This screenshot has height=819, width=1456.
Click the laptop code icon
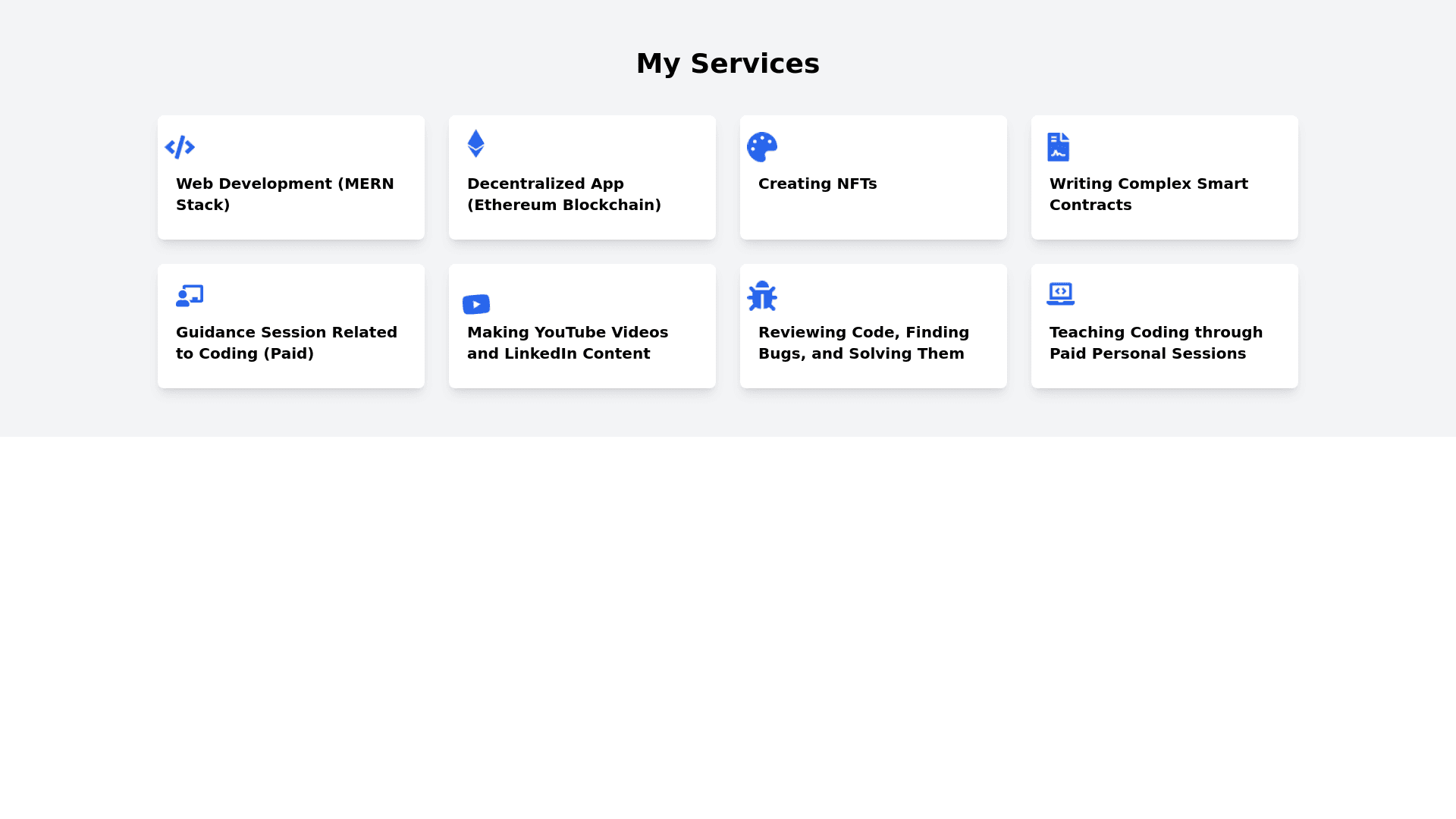1060,293
